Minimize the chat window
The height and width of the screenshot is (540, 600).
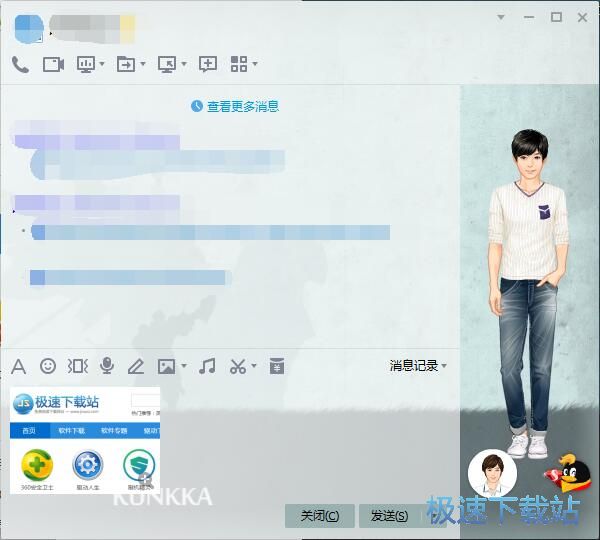point(529,17)
